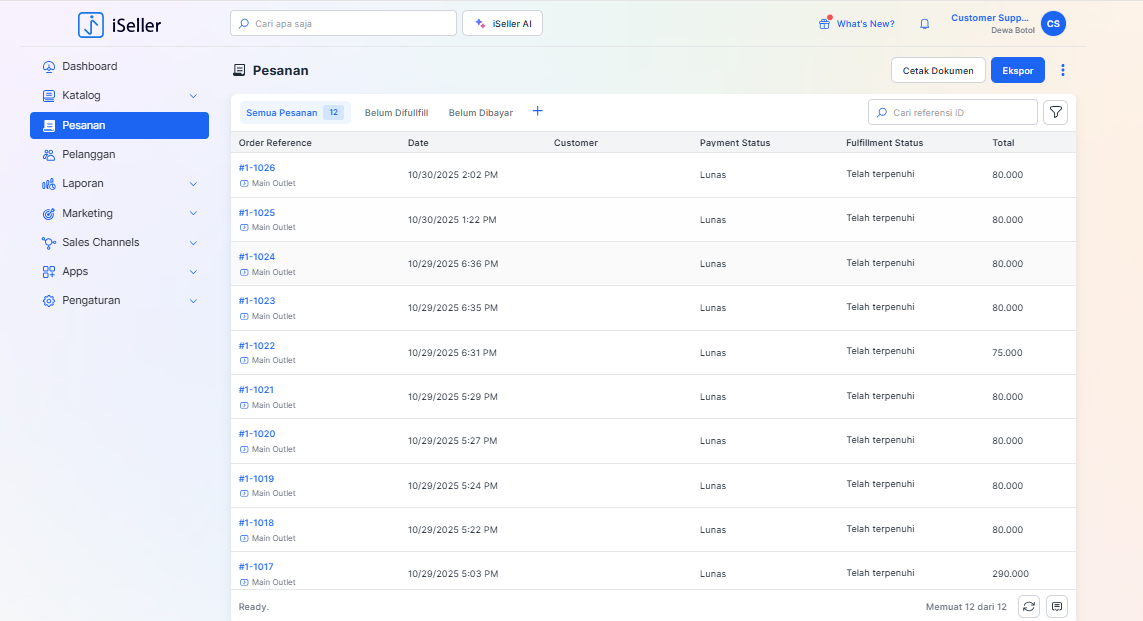Click the iSeller logo

pos(119,25)
